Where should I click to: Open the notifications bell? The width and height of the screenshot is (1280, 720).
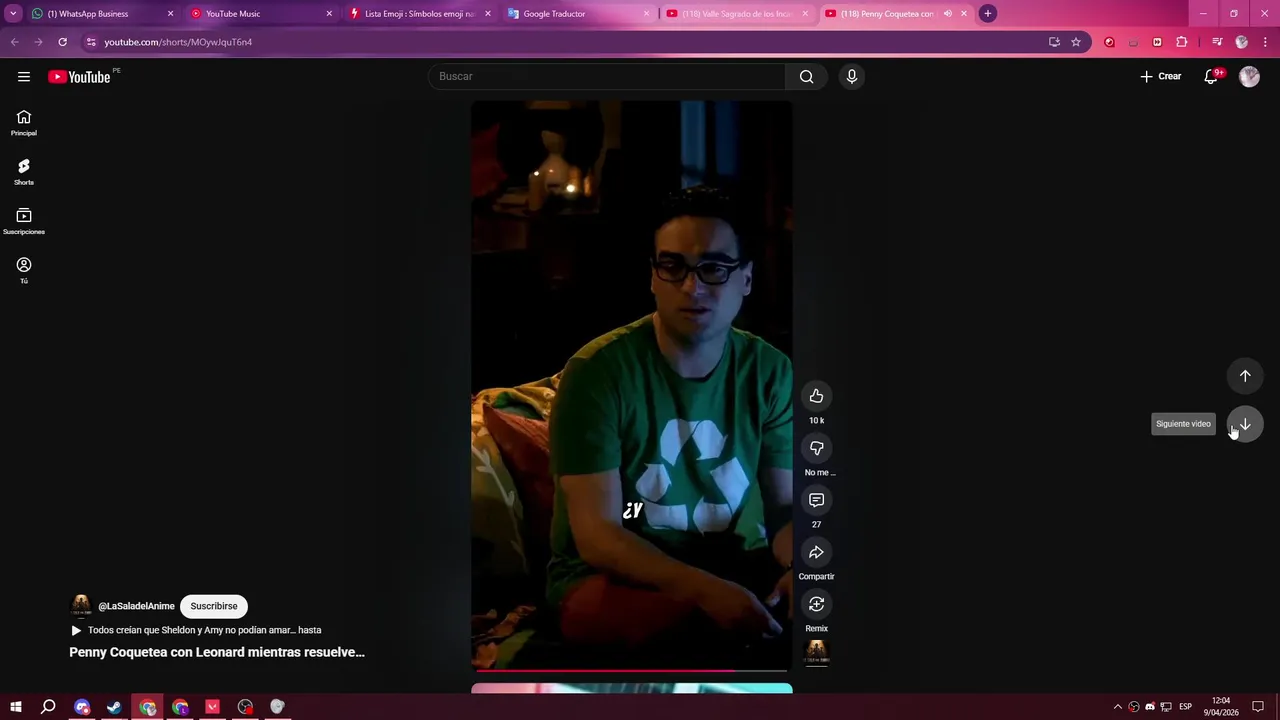click(x=1211, y=77)
